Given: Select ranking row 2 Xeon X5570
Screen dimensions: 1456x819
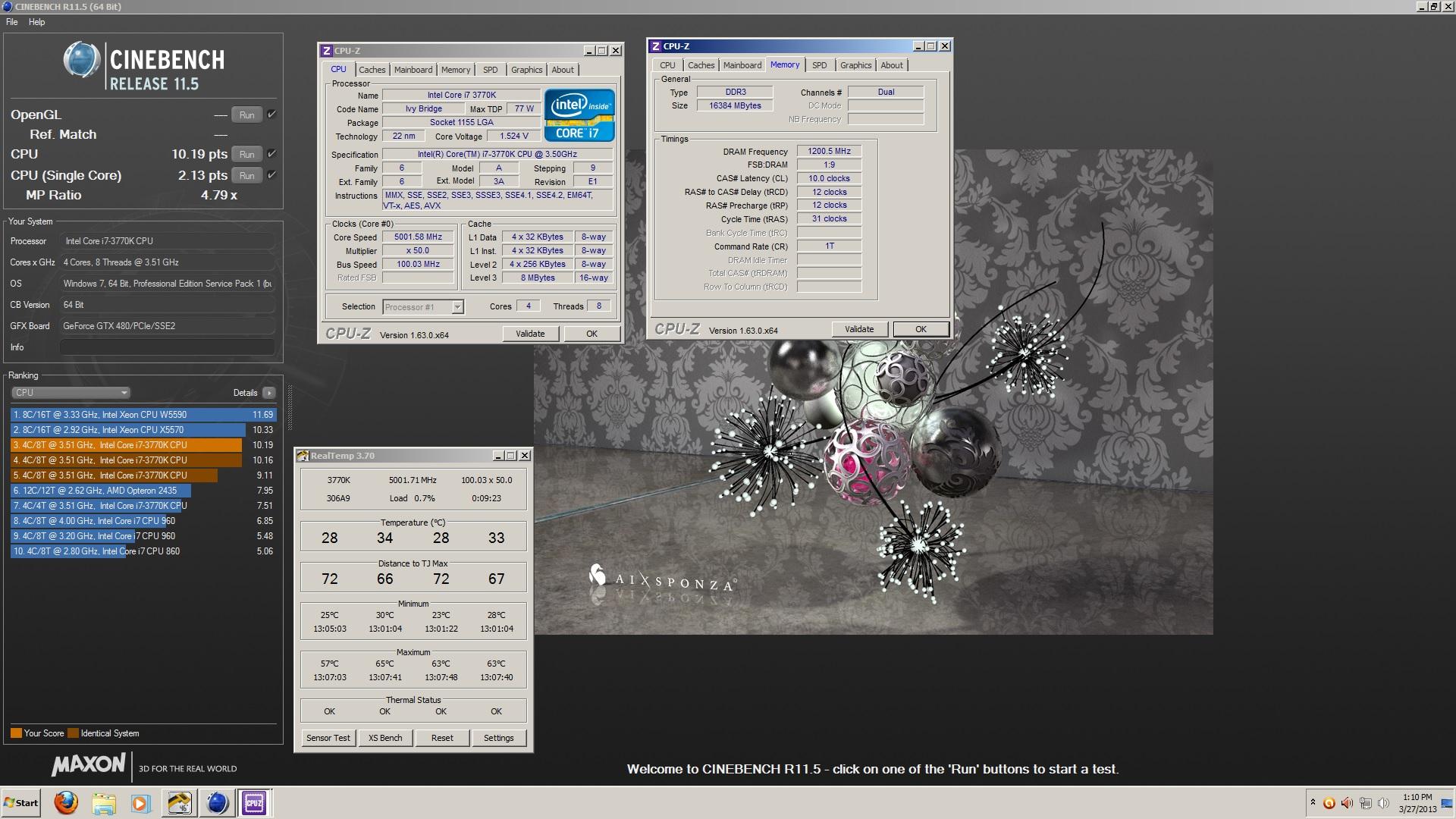Looking at the screenshot, I should pyautogui.click(x=143, y=430).
